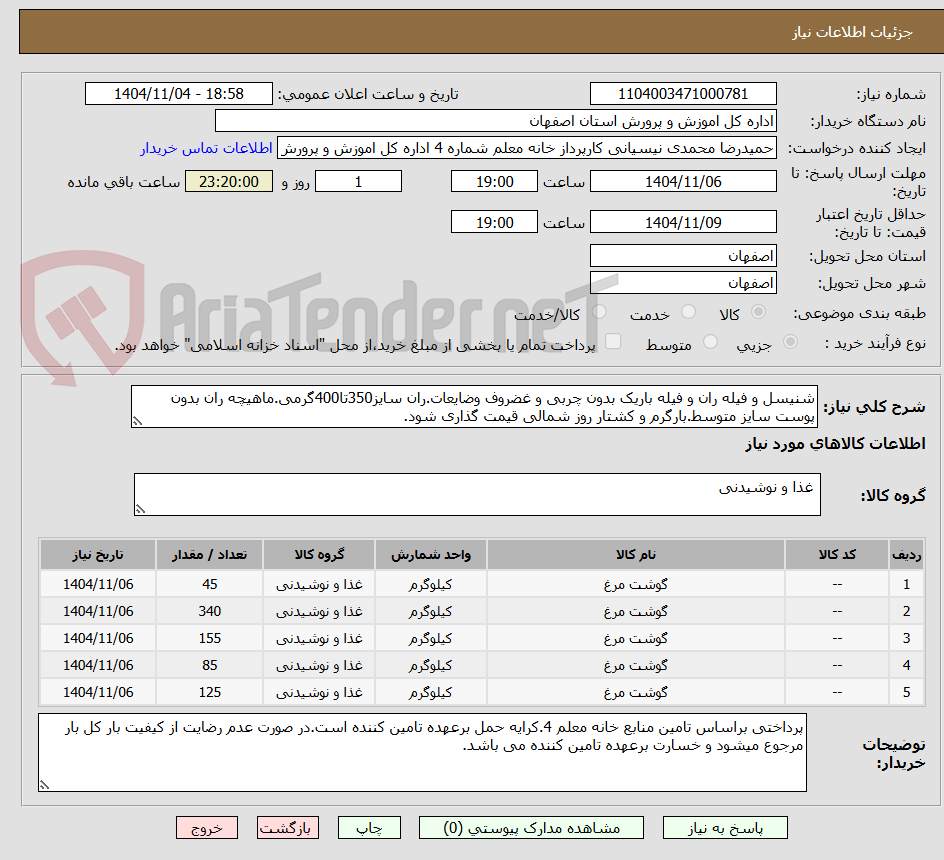Click quantity 85 in row 4
The width and height of the screenshot is (944, 860).
(210, 665)
